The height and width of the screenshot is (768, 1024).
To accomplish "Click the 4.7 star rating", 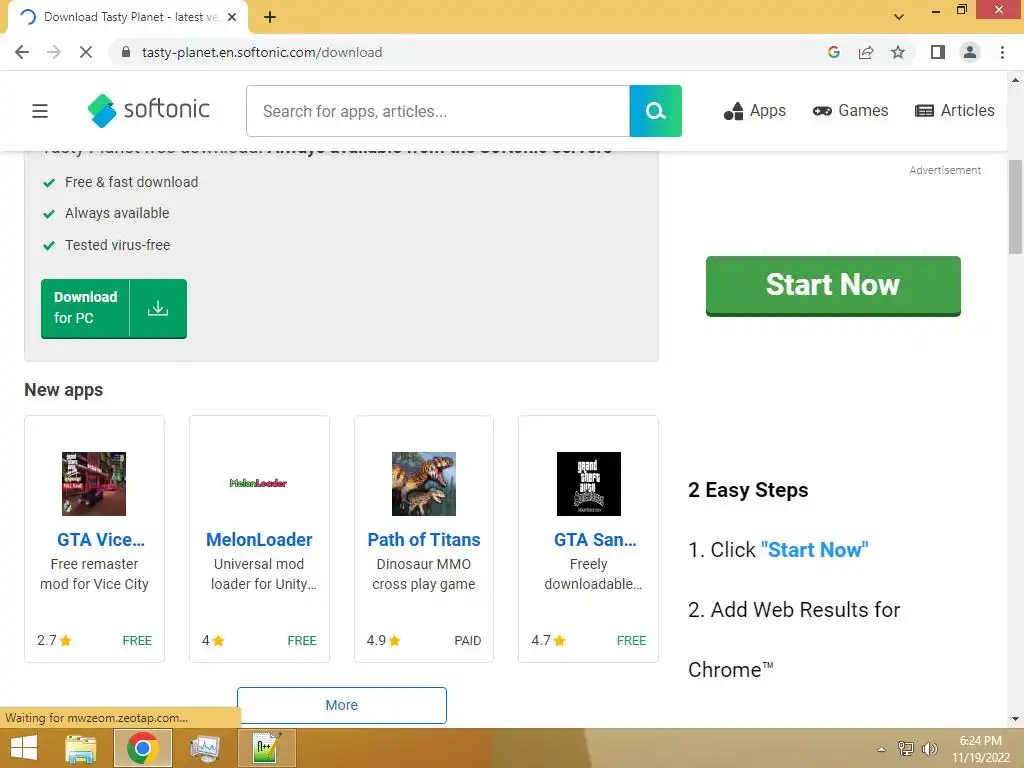I will tap(549, 640).
